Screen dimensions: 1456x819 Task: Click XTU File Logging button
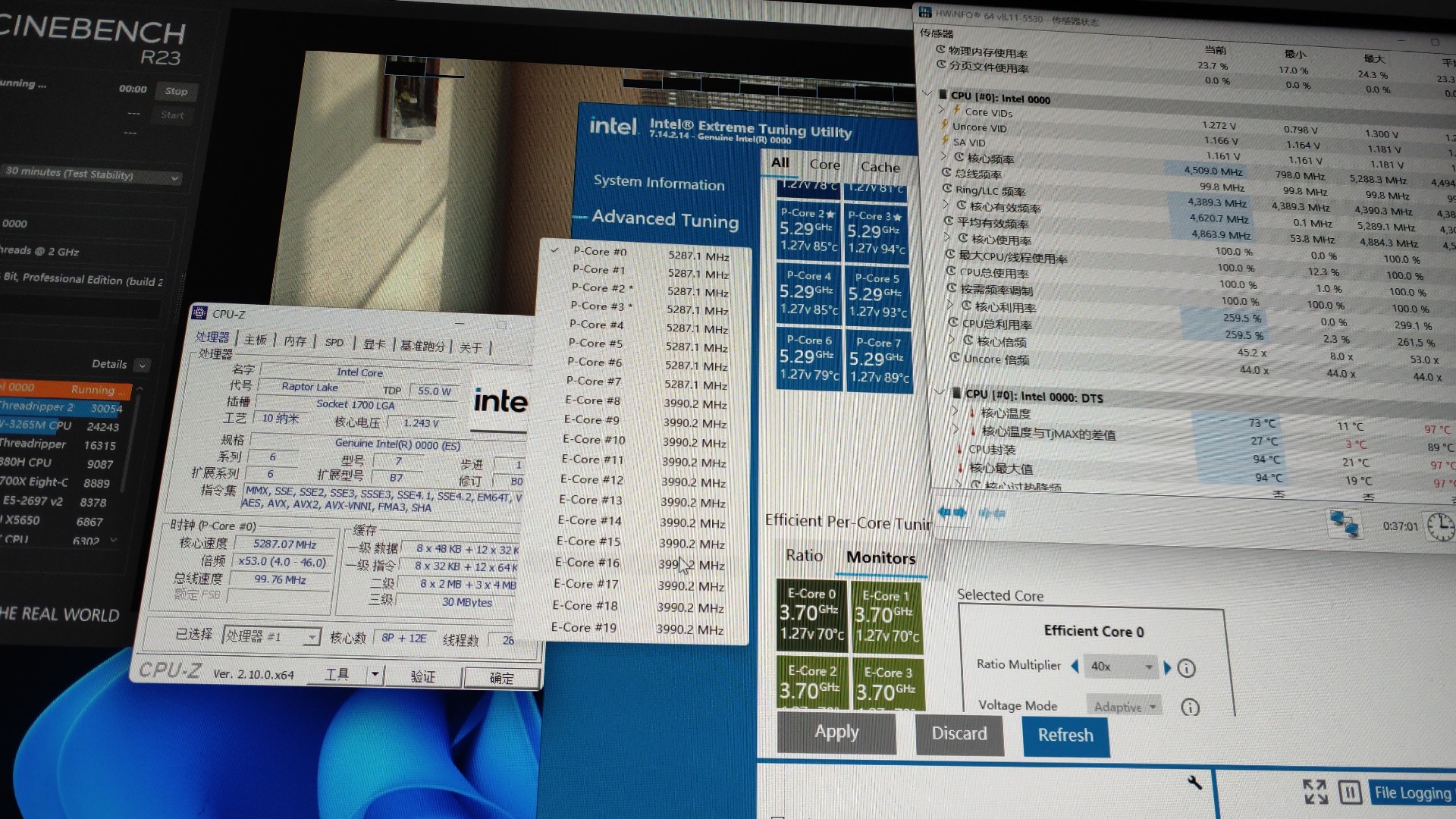pyautogui.click(x=1413, y=793)
